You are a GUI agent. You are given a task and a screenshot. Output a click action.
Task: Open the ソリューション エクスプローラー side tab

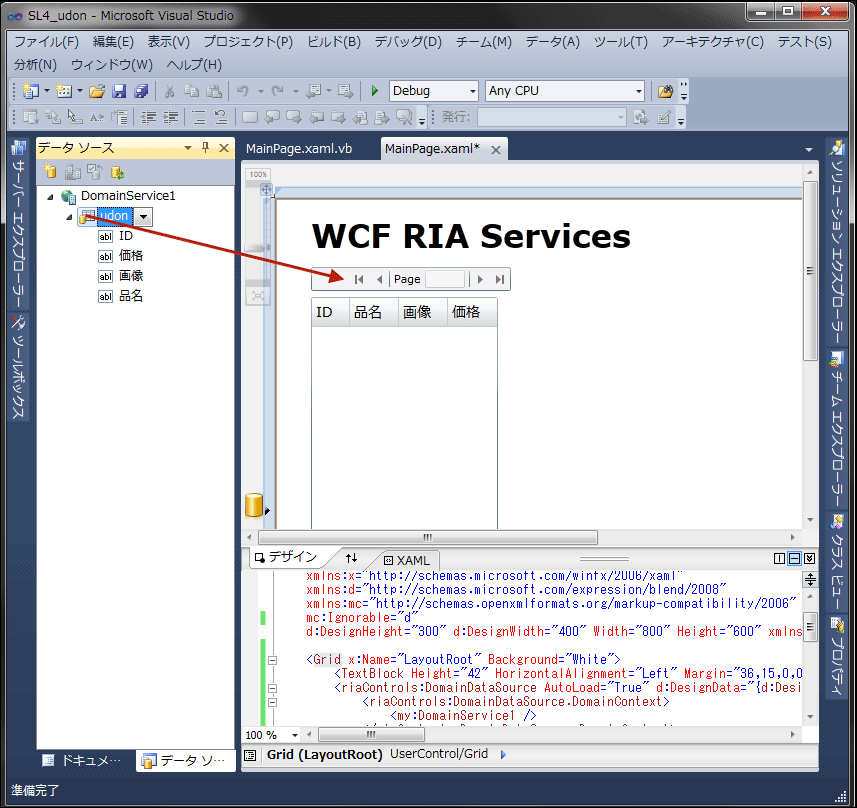click(837, 242)
